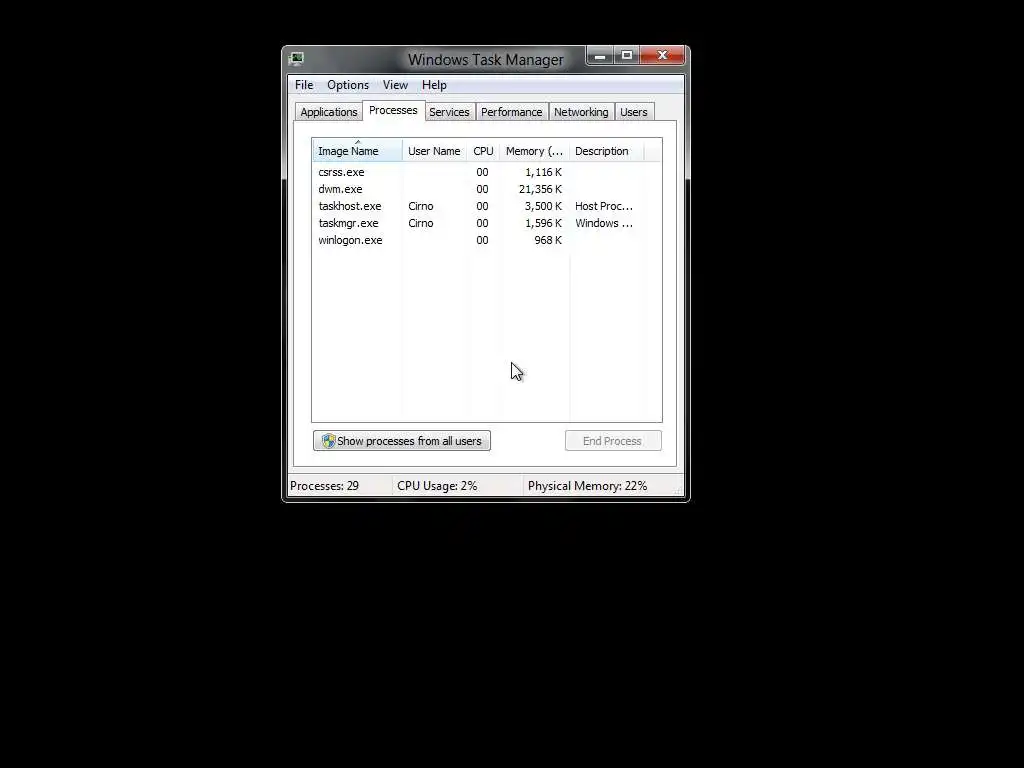Select the winlogon.exe process
Screen dimensions: 1024x768
(x=487, y=240)
